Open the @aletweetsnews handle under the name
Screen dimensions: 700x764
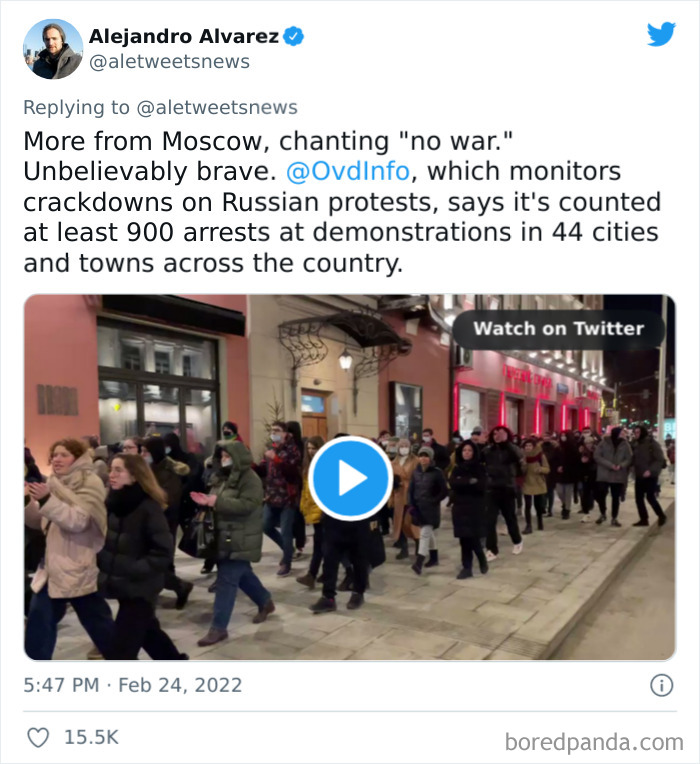click(170, 62)
